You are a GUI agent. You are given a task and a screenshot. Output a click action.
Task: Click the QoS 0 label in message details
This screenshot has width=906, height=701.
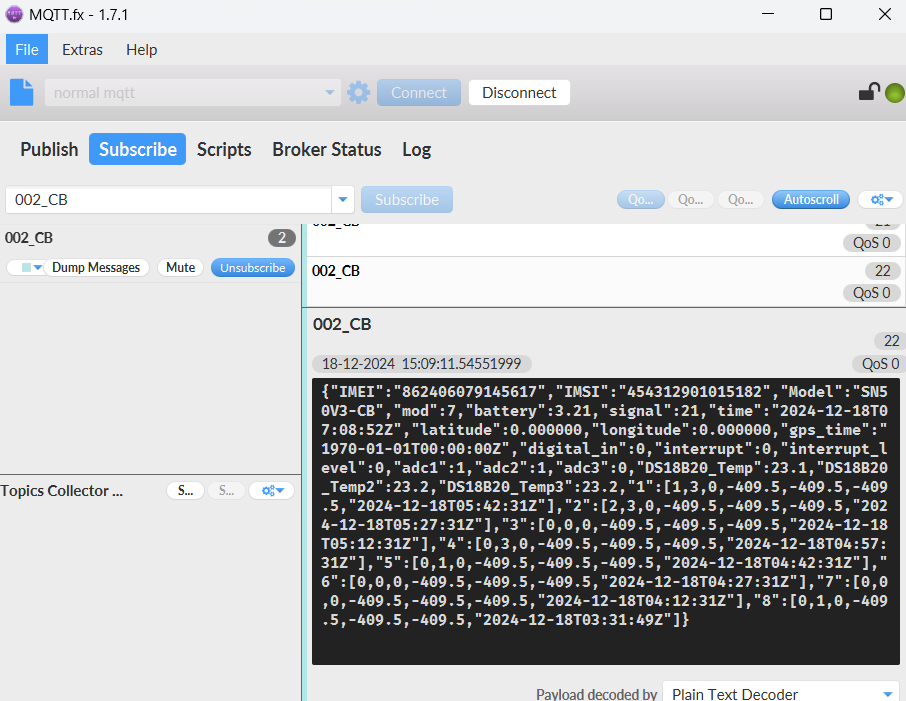880,364
